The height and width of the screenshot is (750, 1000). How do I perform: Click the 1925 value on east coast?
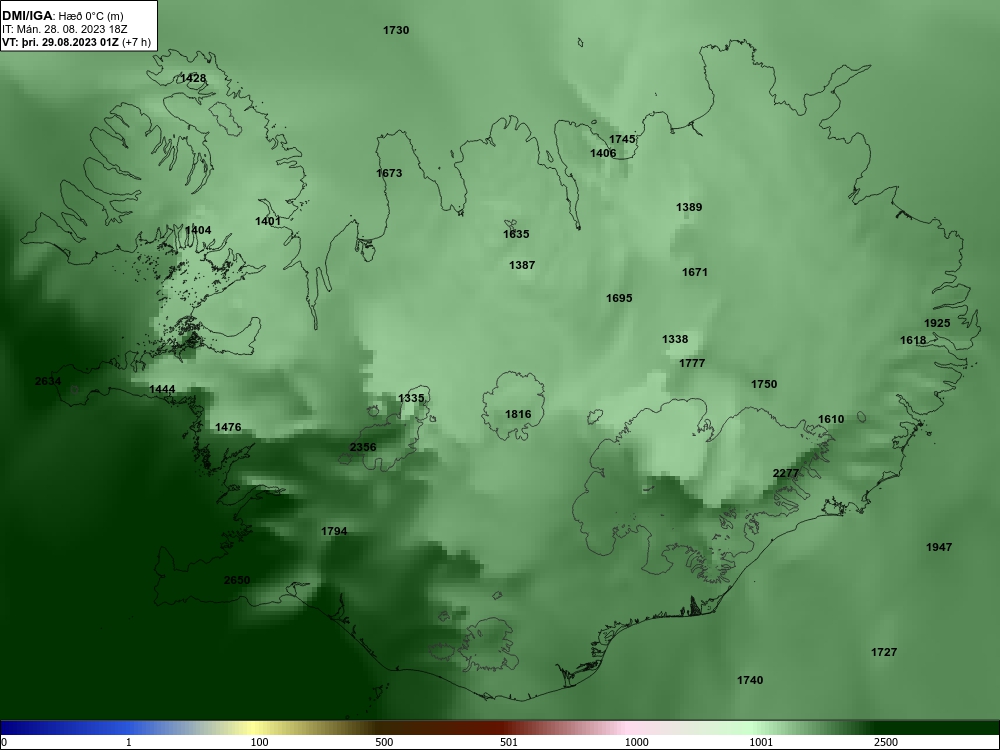[x=937, y=323]
